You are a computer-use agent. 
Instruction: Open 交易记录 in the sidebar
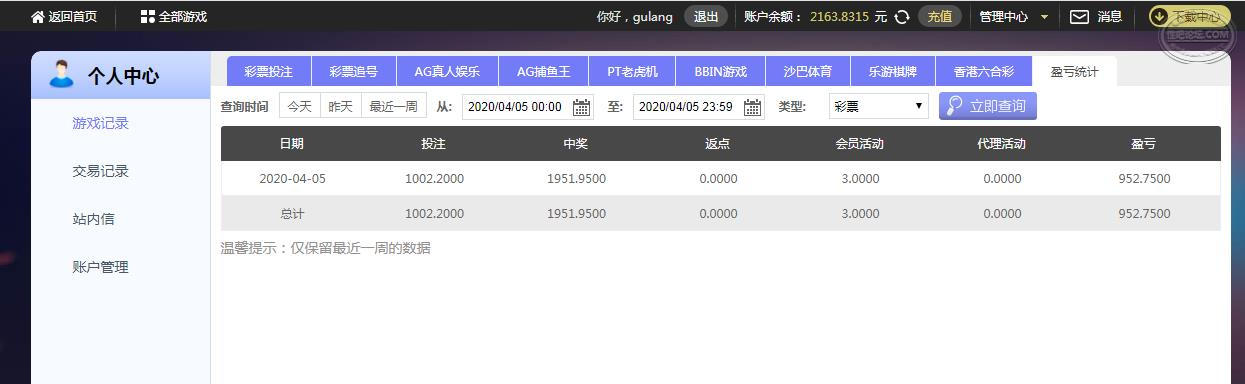point(101,171)
